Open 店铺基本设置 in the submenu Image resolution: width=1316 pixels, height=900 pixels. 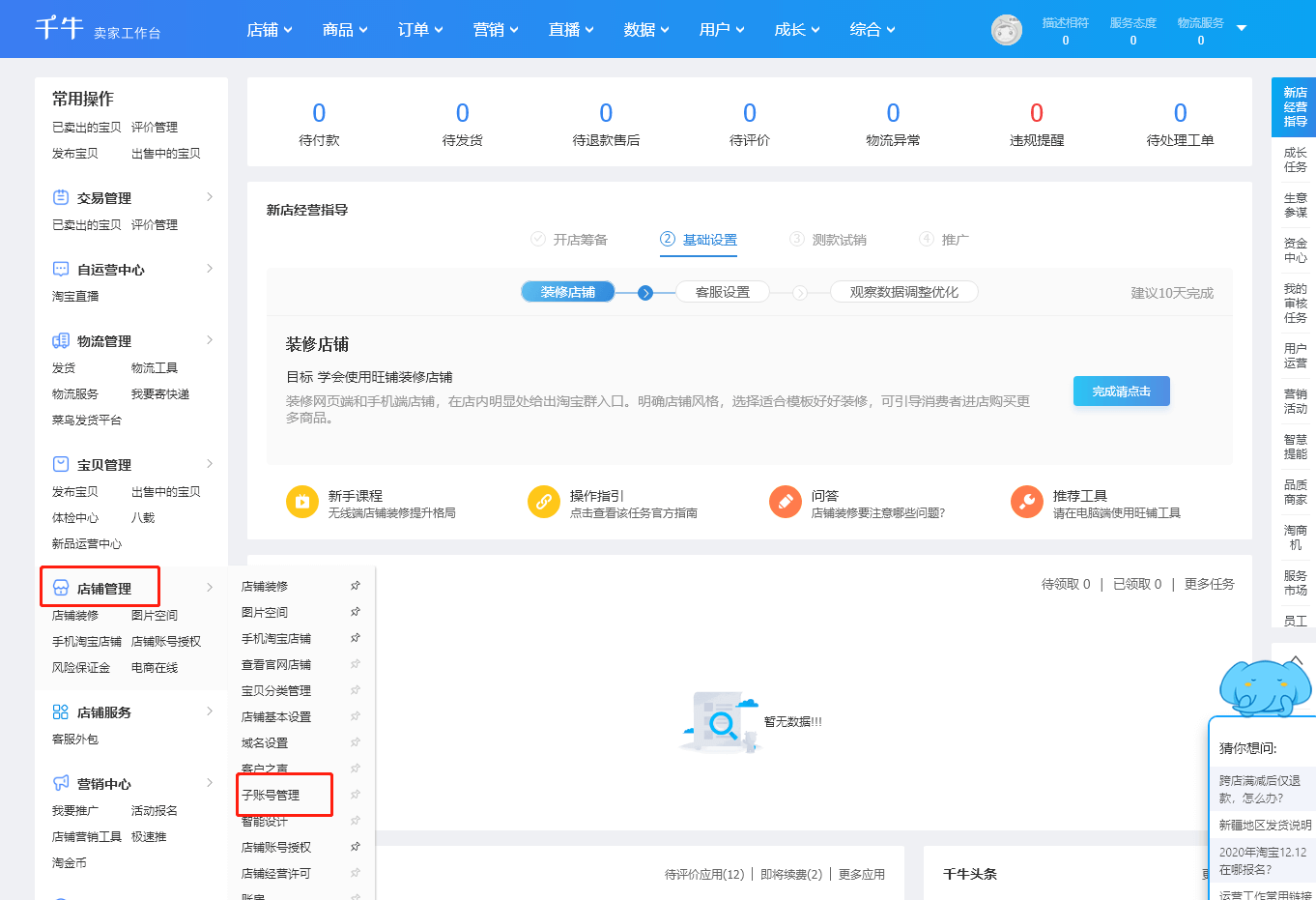click(276, 716)
